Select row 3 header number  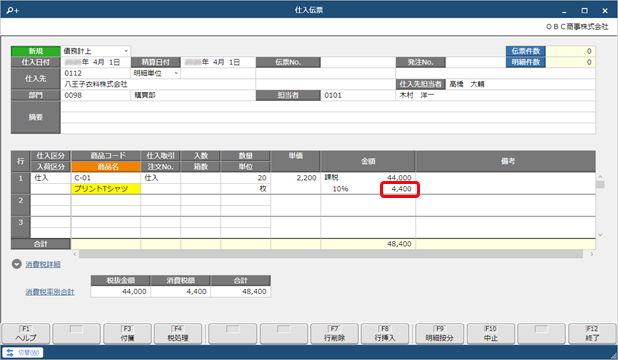pos(20,227)
